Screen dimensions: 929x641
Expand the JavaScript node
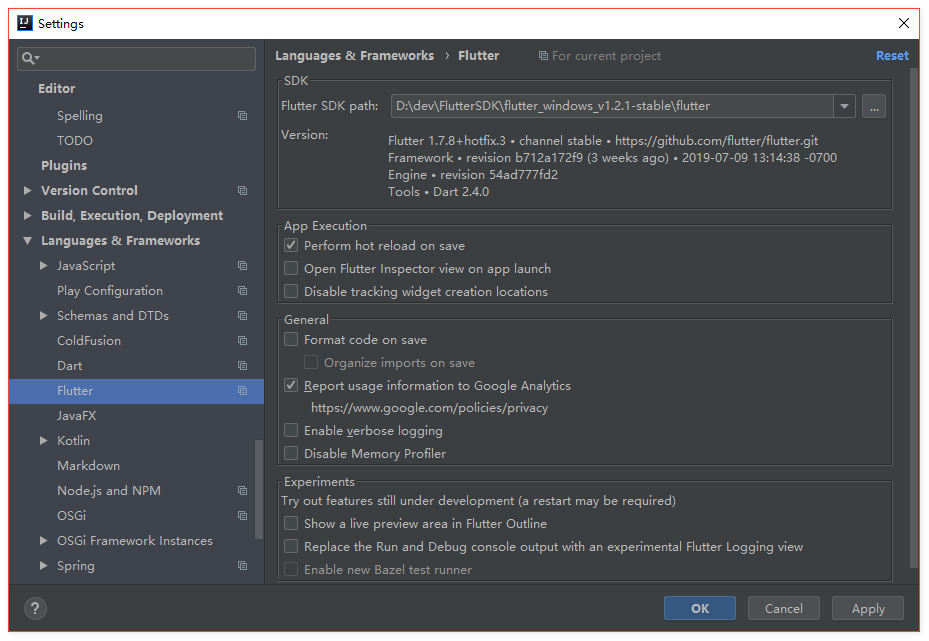[x=43, y=265]
